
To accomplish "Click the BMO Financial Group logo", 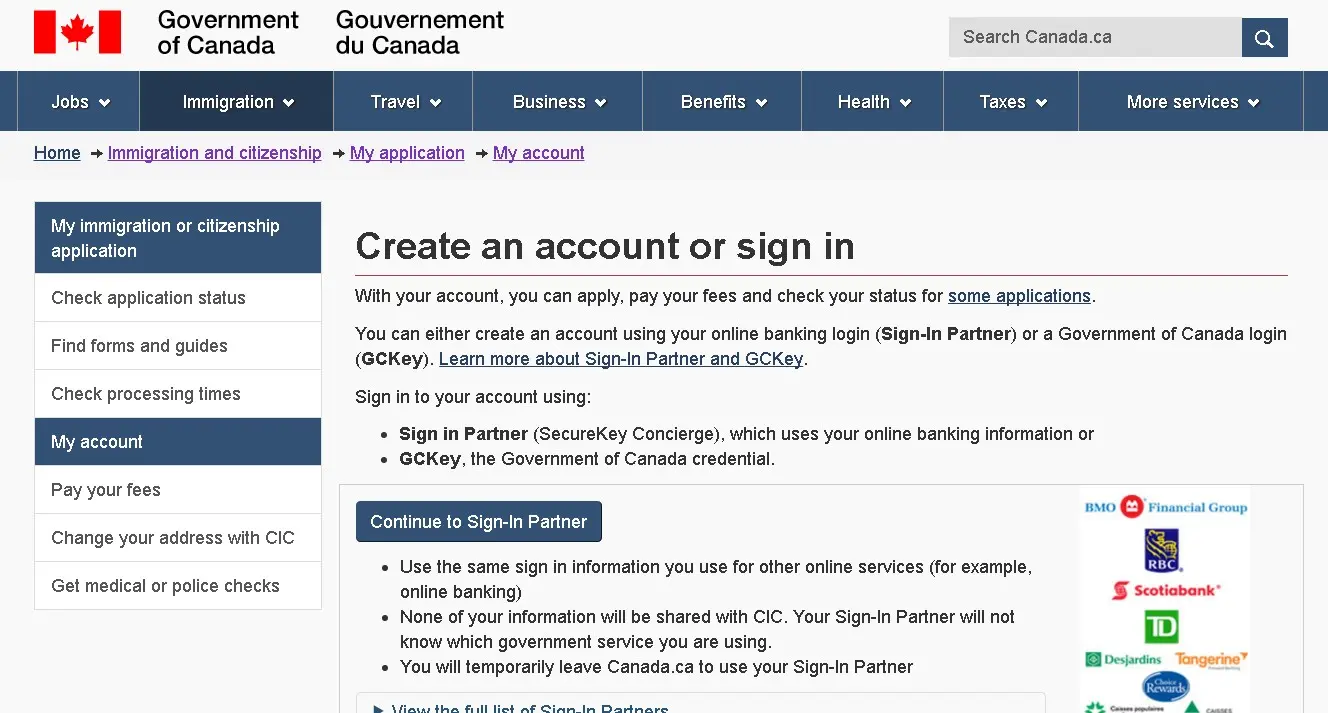I will [1166, 507].
